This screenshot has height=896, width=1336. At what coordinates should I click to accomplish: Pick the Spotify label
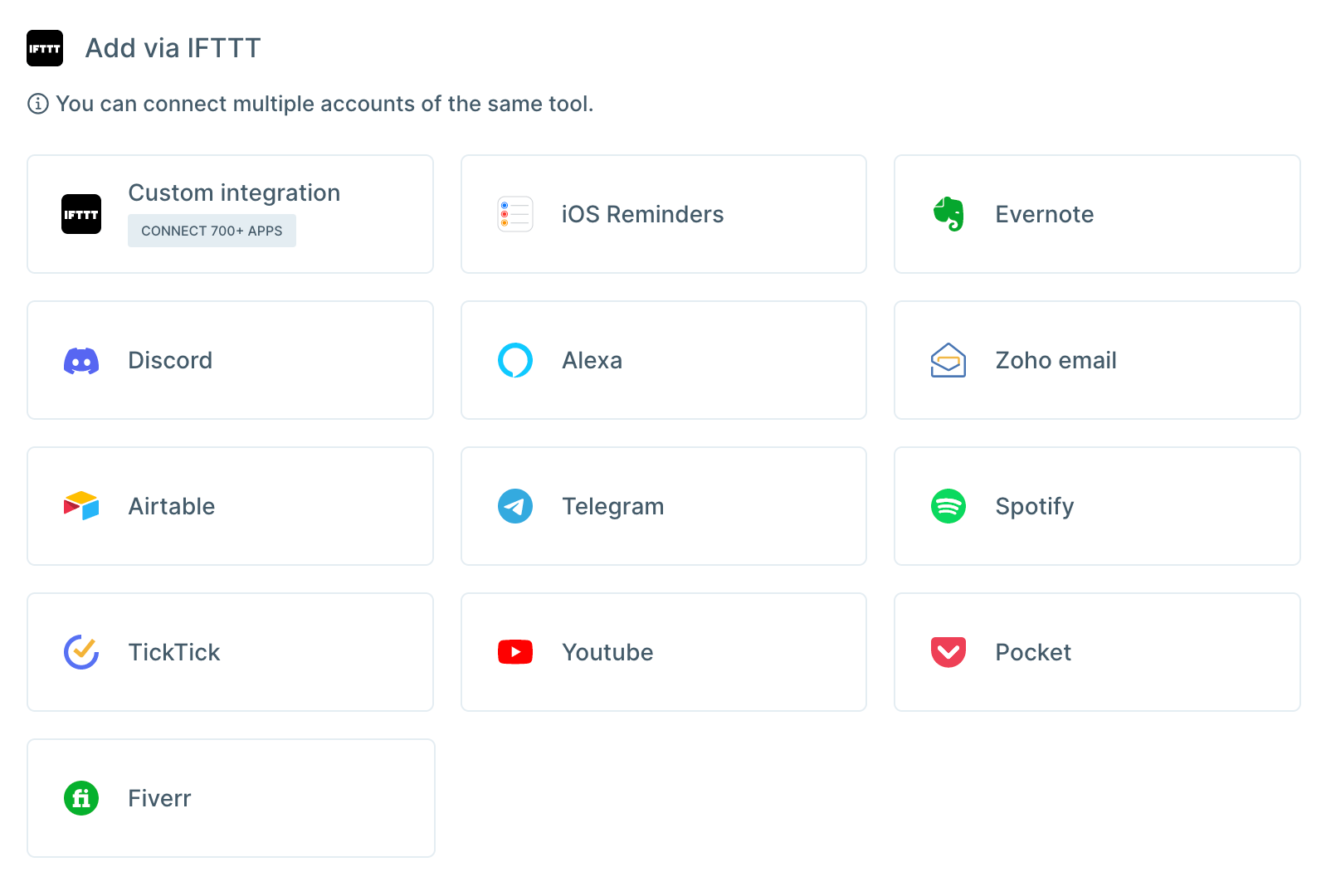tap(1035, 507)
